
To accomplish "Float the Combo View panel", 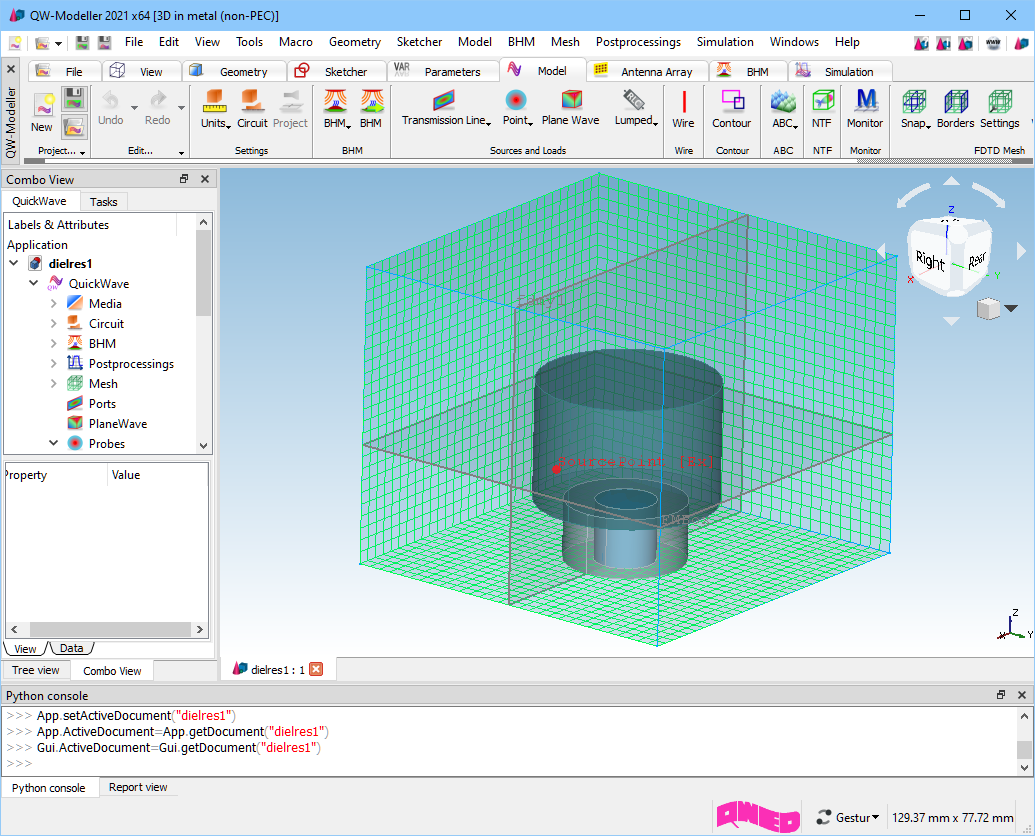I will tap(184, 179).
